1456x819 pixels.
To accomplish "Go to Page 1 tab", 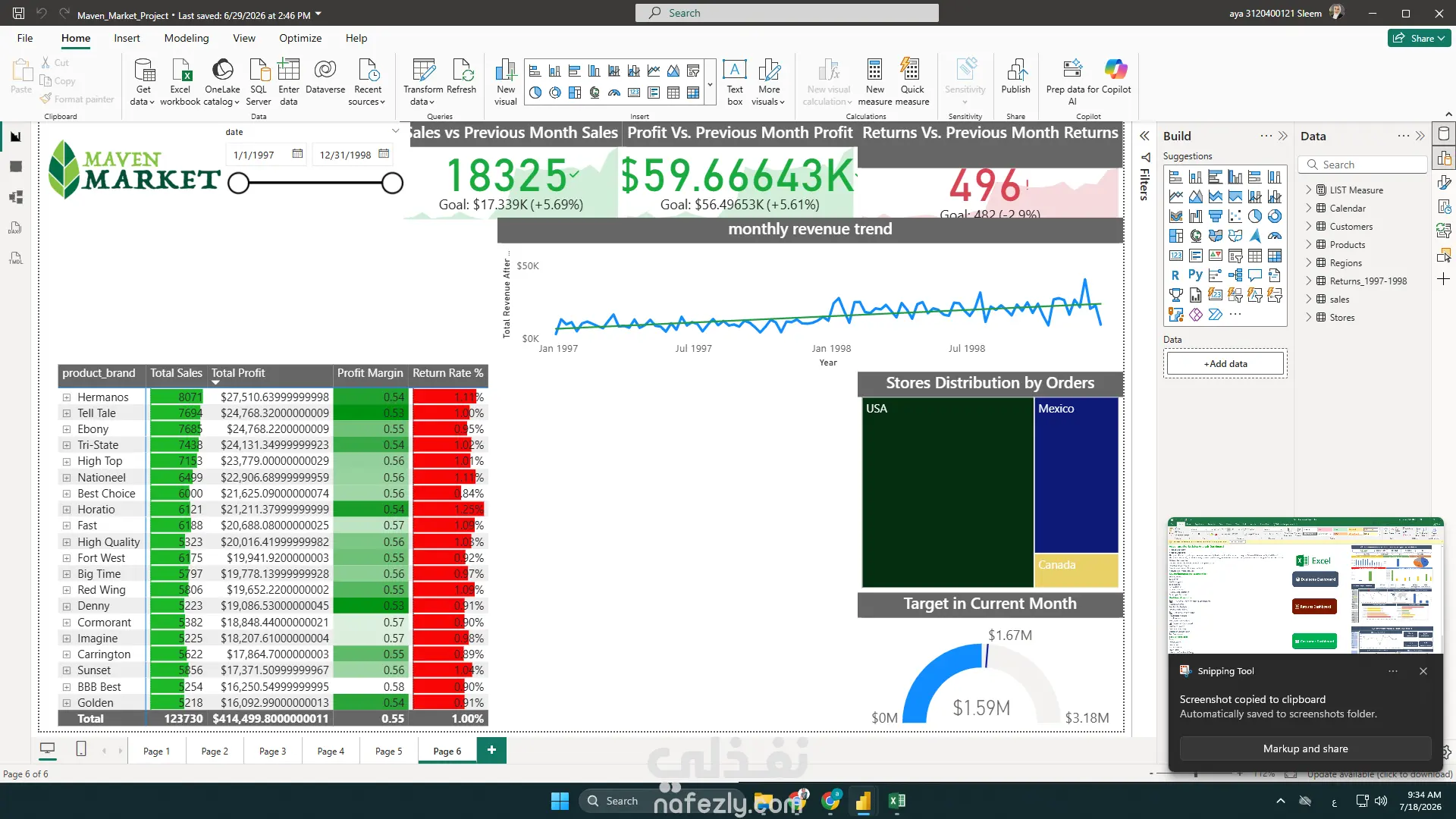I will coord(157,751).
